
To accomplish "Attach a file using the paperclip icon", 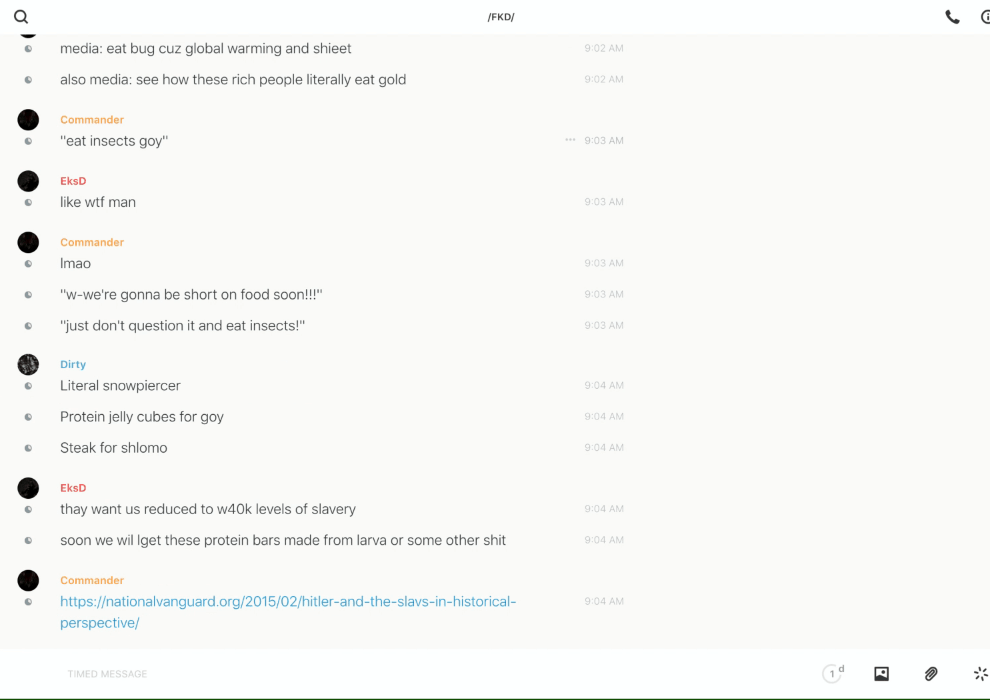I will pyautogui.click(x=931, y=674).
